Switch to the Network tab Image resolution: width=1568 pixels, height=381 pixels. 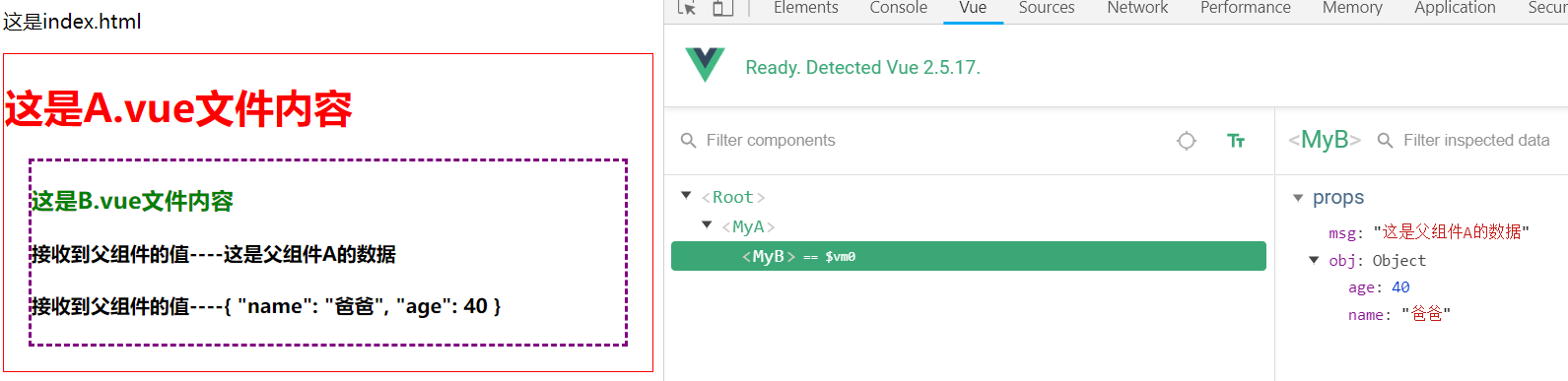click(1137, 8)
